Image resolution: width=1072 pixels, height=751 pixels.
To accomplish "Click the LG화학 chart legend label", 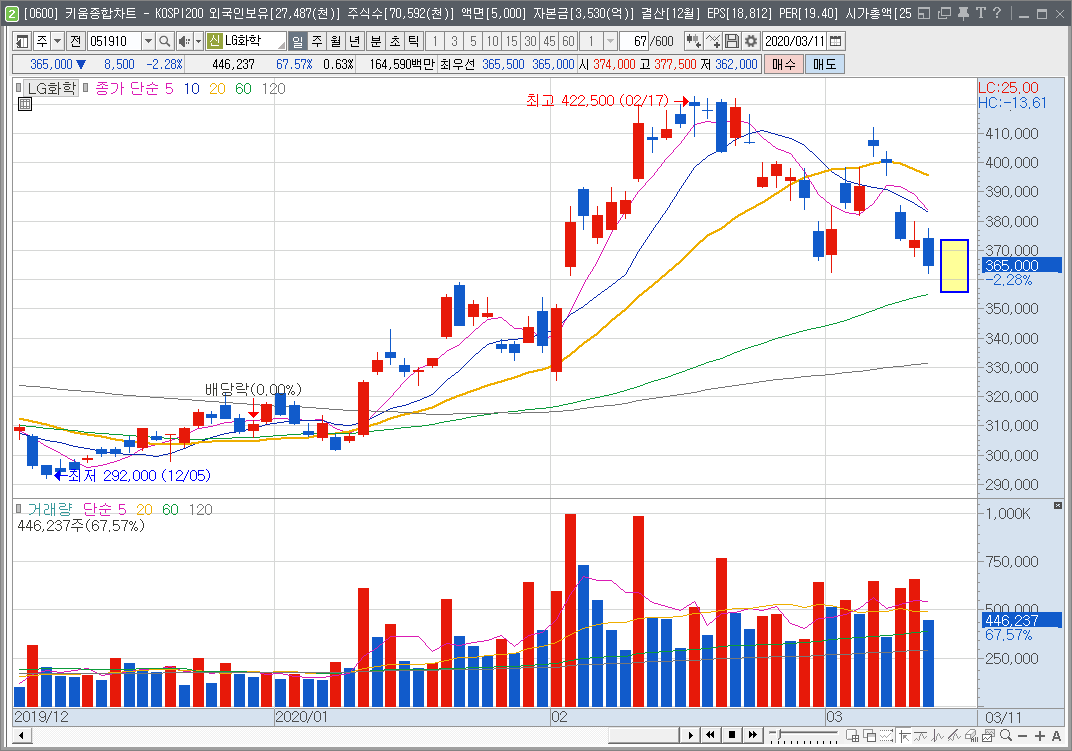I will [x=51, y=88].
